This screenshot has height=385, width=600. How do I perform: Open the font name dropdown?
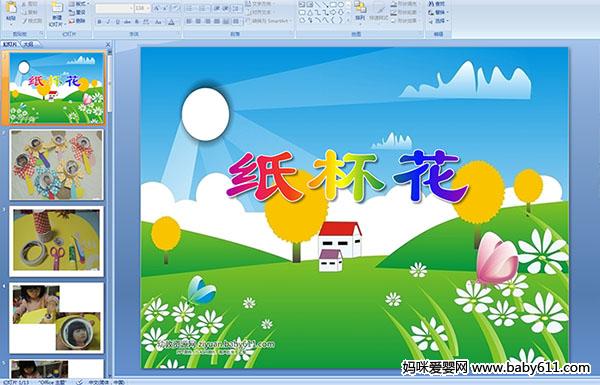click(x=131, y=8)
